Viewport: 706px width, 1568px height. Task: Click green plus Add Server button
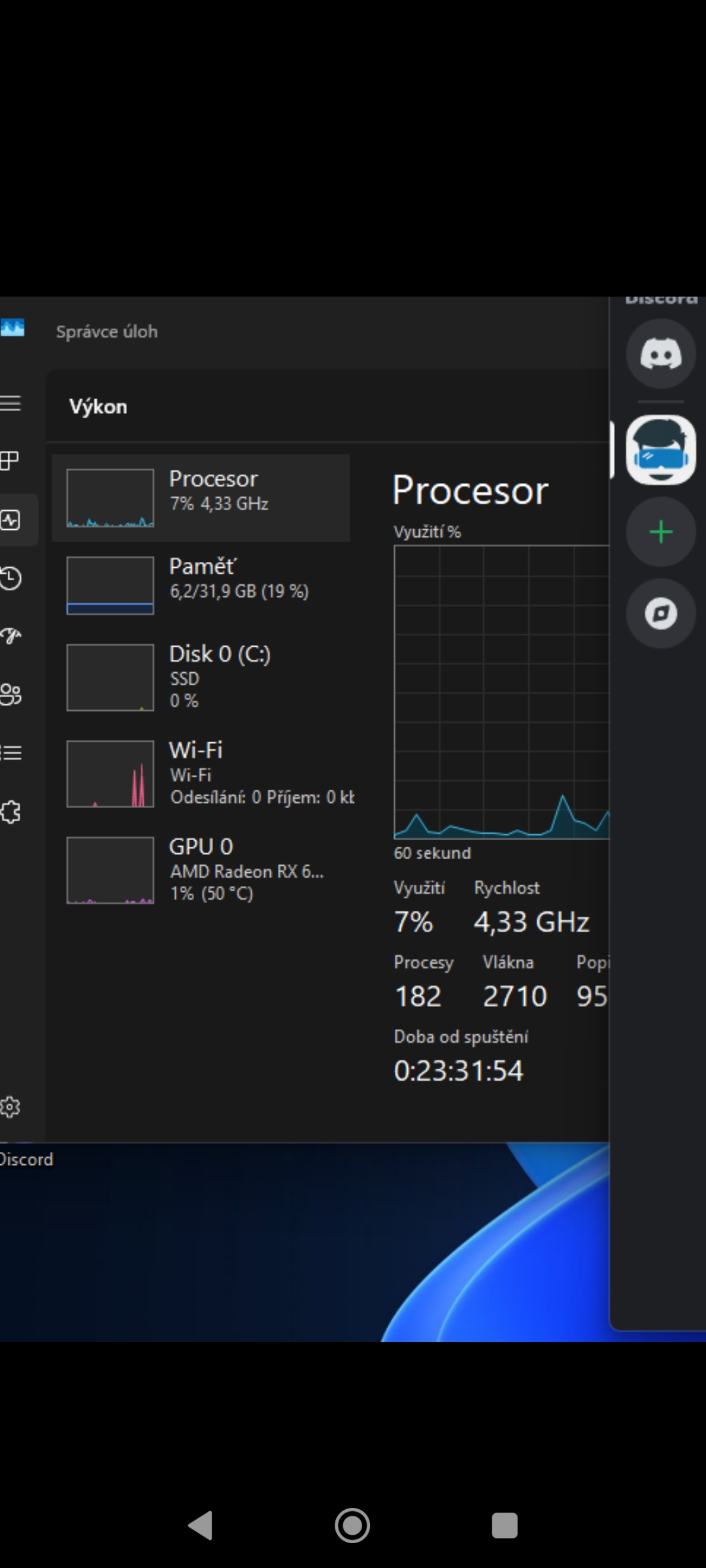pos(661,532)
